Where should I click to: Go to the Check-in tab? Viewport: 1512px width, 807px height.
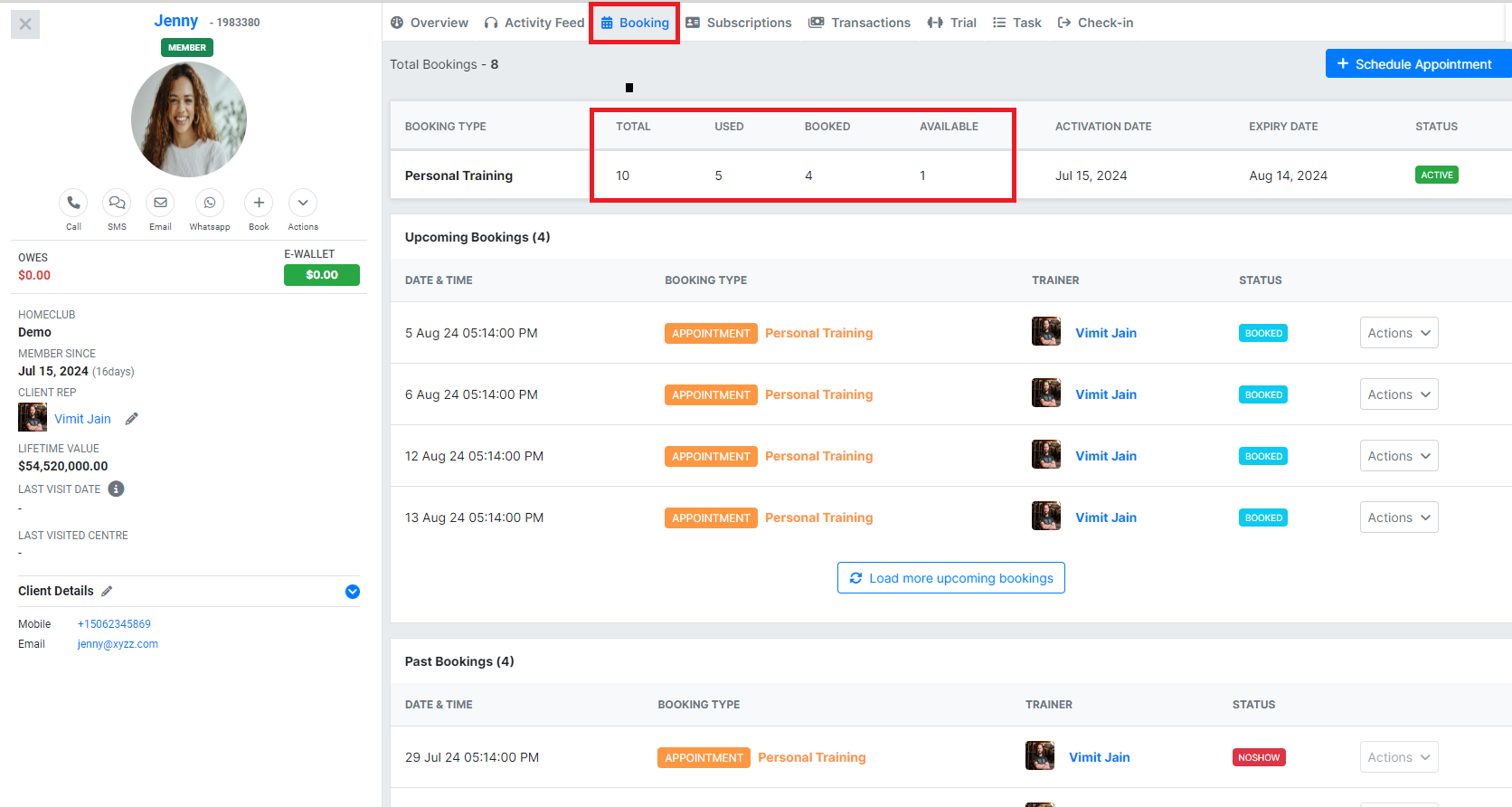pos(1095,23)
